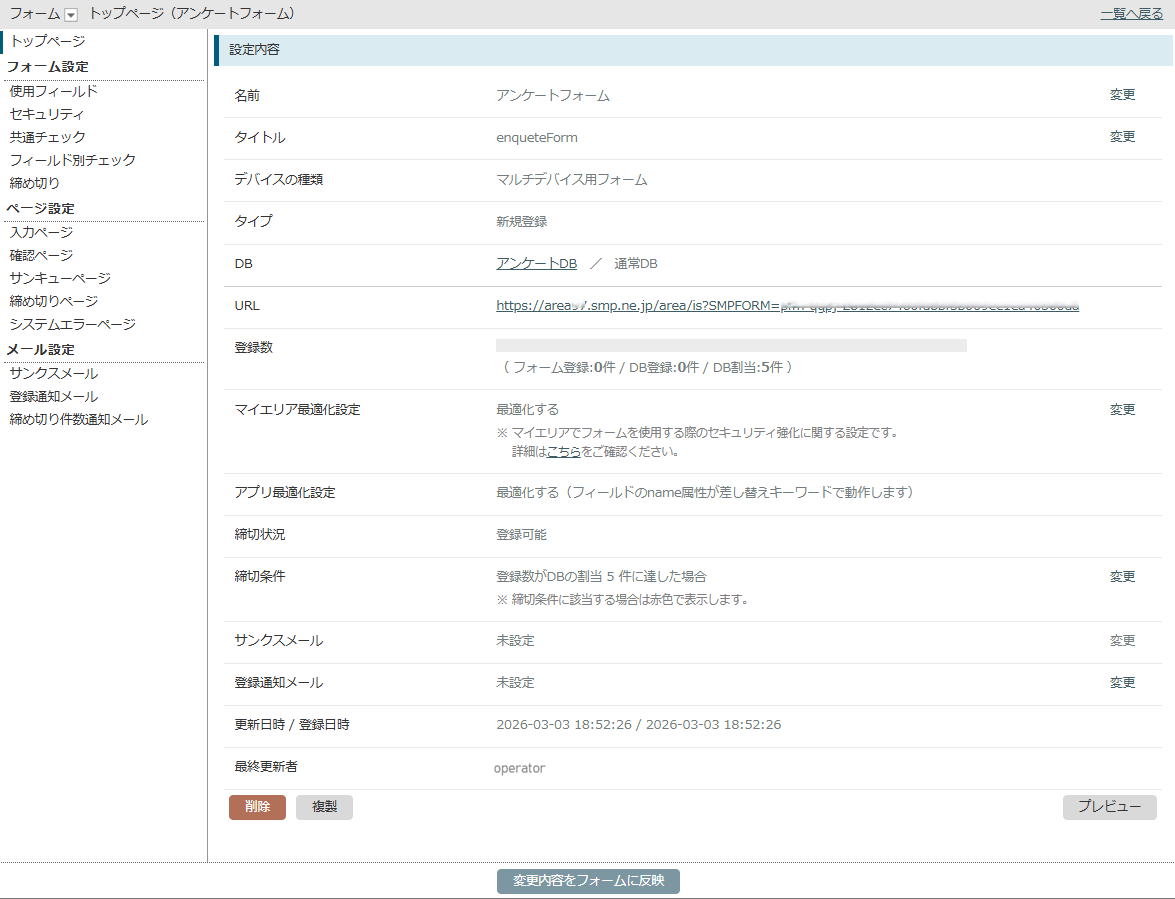Click the registration count progress bar
The height and width of the screenshot is (899, 1175).
[x=731, y=345]
